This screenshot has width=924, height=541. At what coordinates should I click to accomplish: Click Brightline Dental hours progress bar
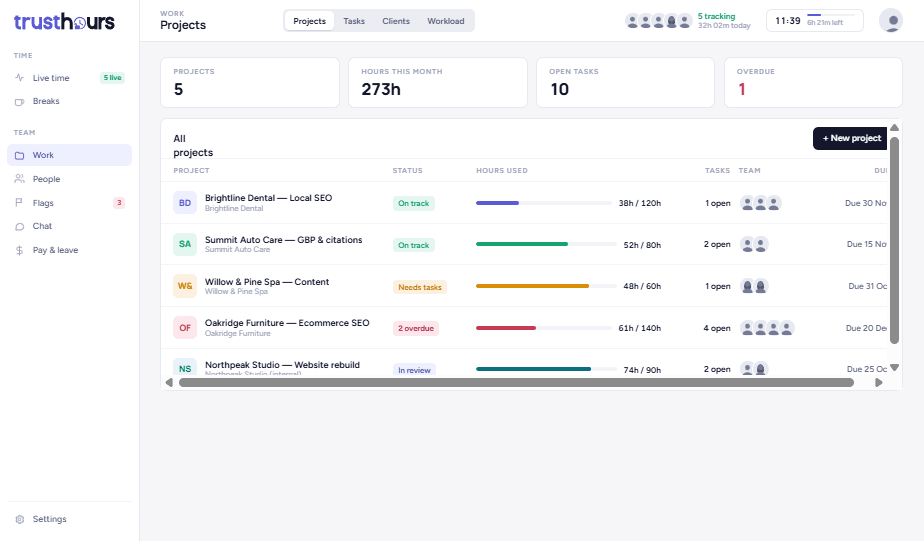click(x=544, y=203)
